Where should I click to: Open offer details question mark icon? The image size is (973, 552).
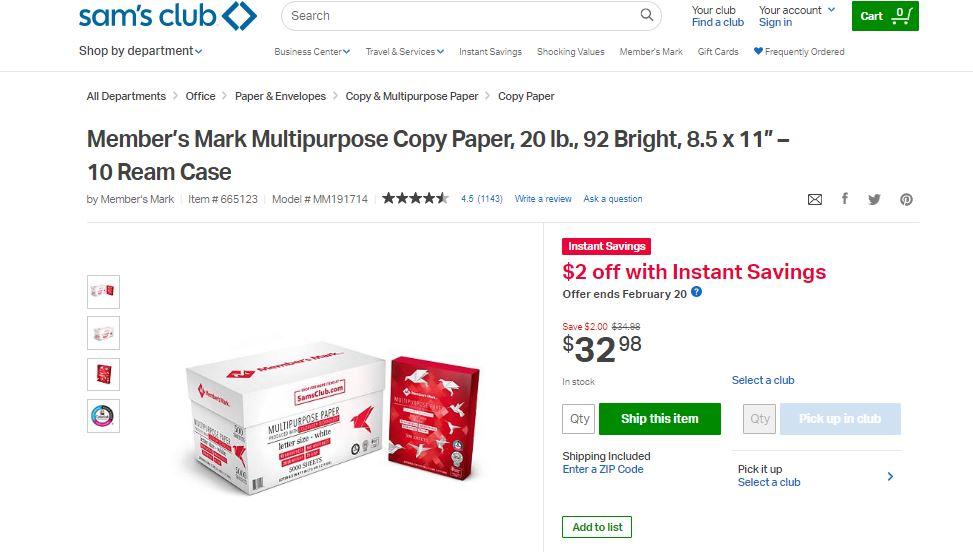click(697, 292)
